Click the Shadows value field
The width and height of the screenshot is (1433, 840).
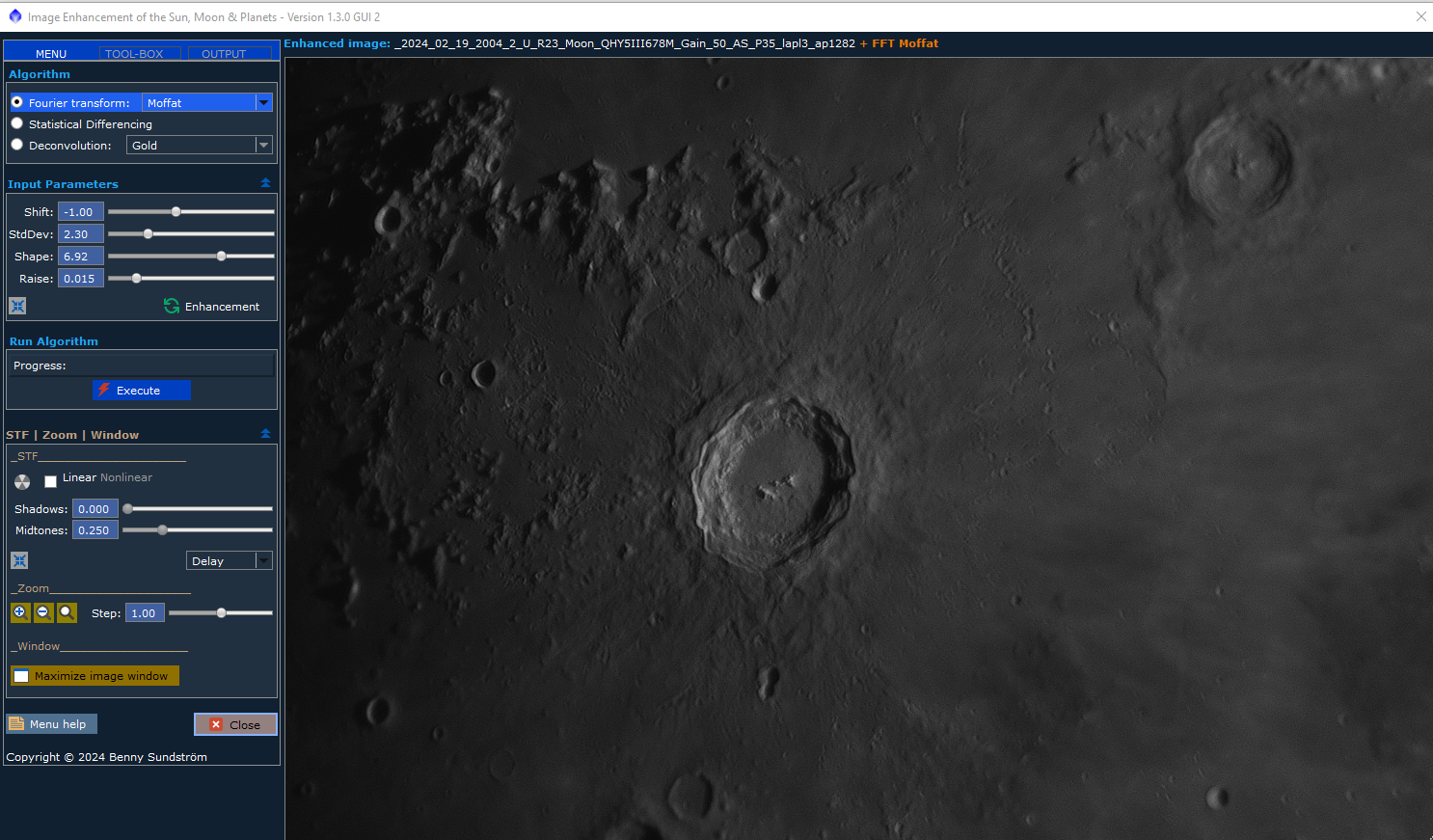click(x=95, y=508)
